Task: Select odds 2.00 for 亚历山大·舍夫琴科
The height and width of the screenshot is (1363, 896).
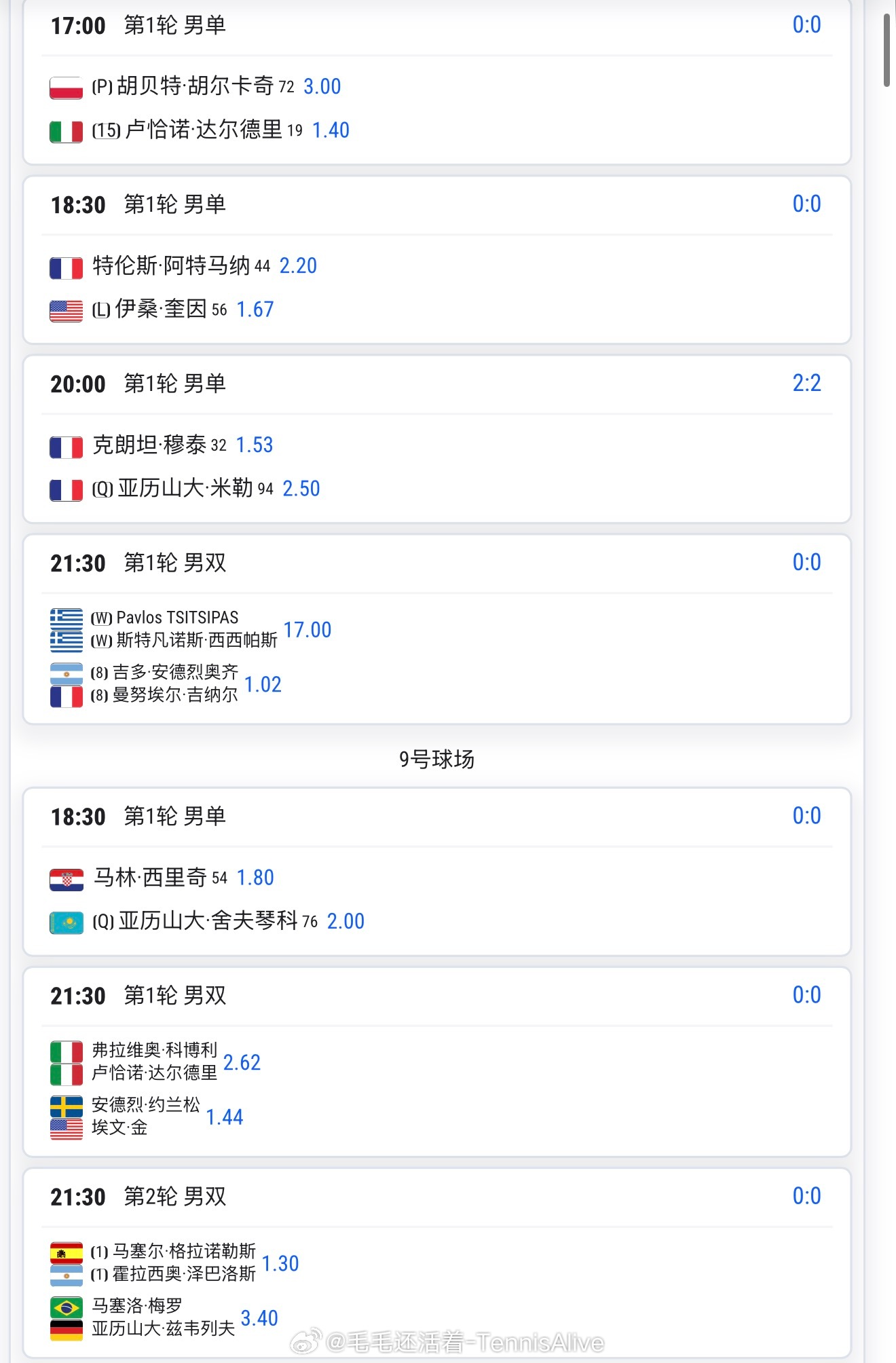Action: 346,921
